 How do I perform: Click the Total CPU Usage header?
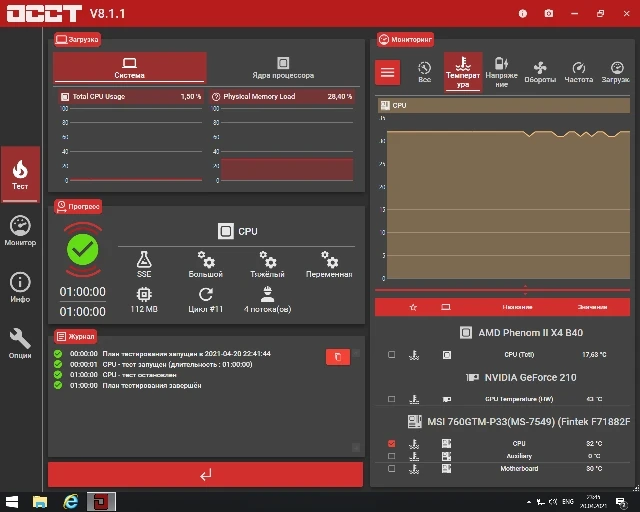tap(131, 97)
